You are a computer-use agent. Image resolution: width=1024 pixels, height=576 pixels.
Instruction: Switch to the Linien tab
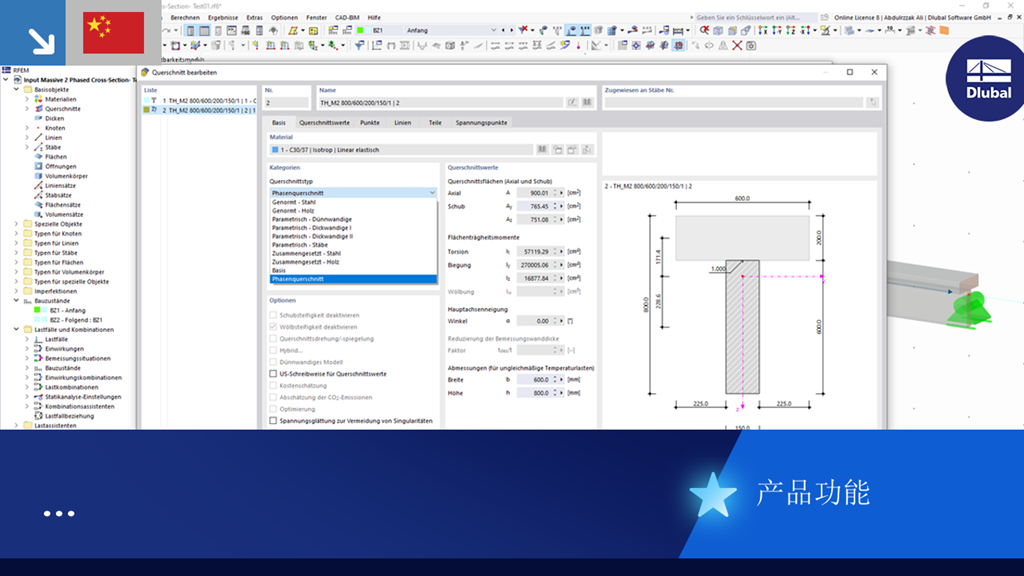coord(403,123)
